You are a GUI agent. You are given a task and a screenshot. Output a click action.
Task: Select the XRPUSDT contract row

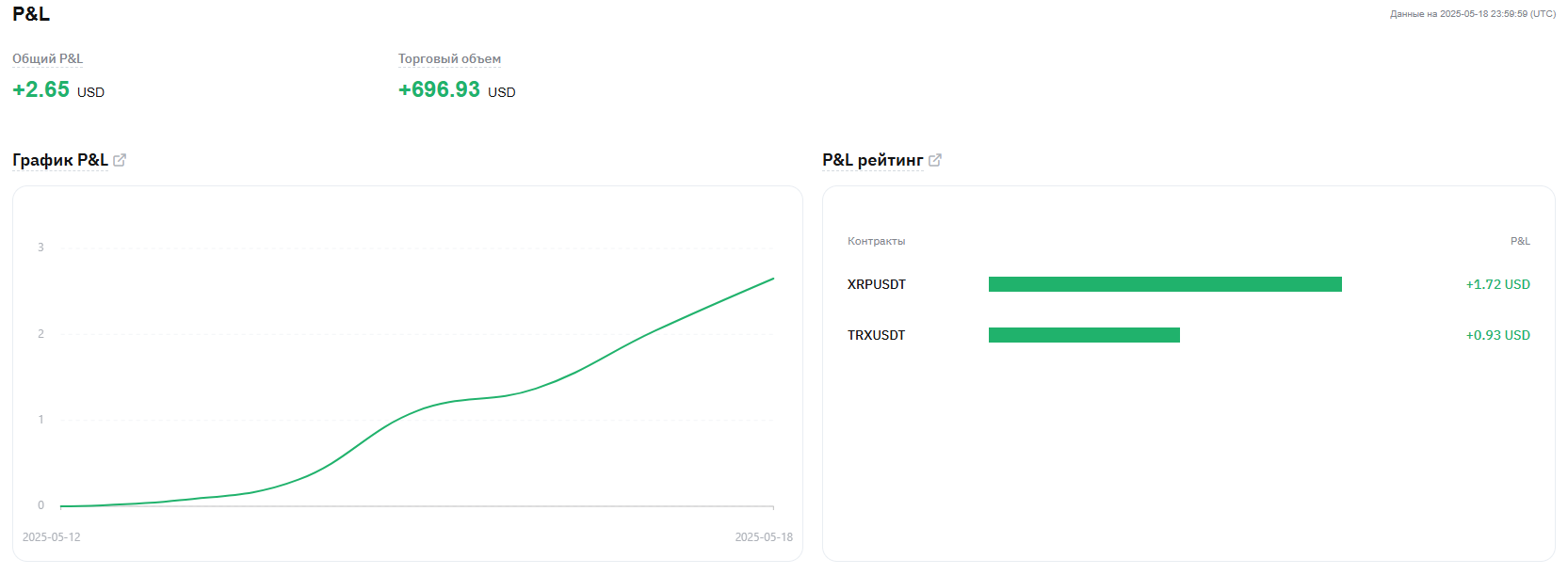1188,284
